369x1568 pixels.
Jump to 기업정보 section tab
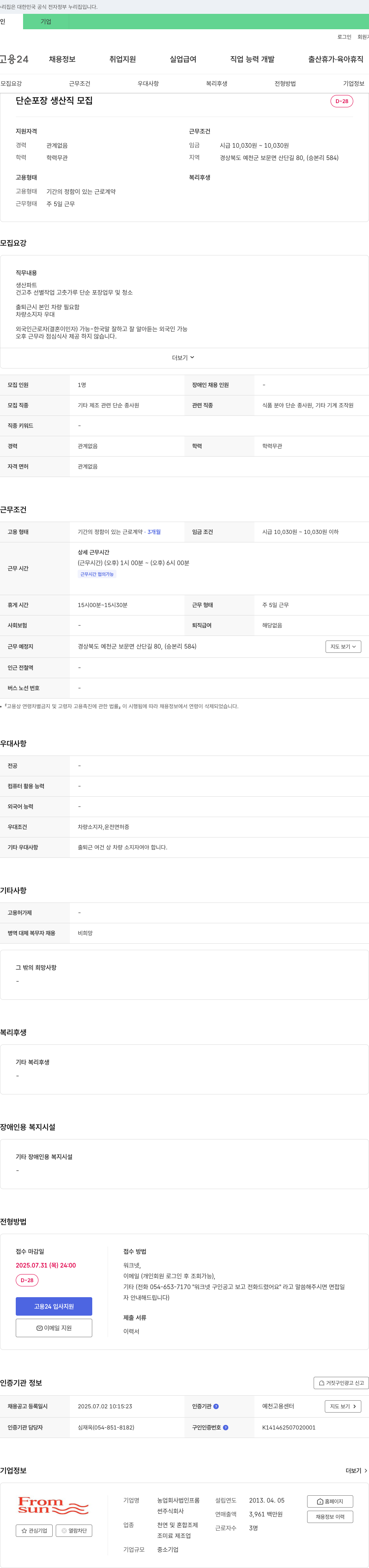(354, 83)
